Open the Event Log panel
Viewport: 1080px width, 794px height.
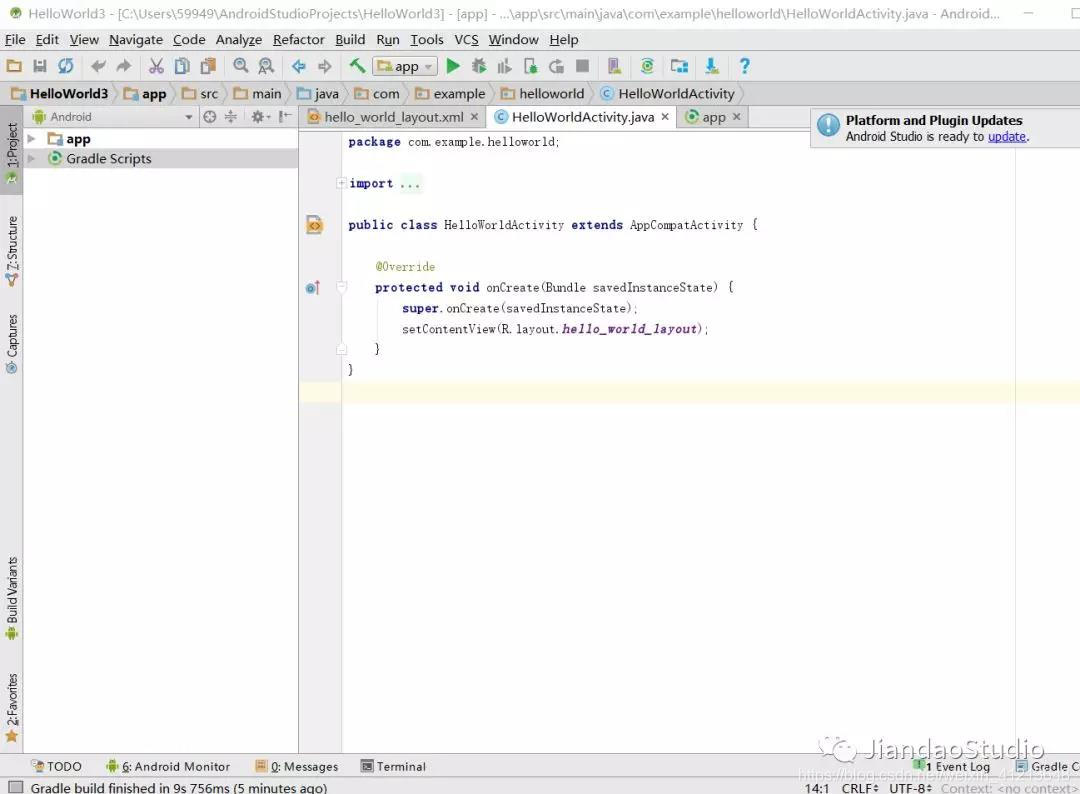(x=954, y=766)
